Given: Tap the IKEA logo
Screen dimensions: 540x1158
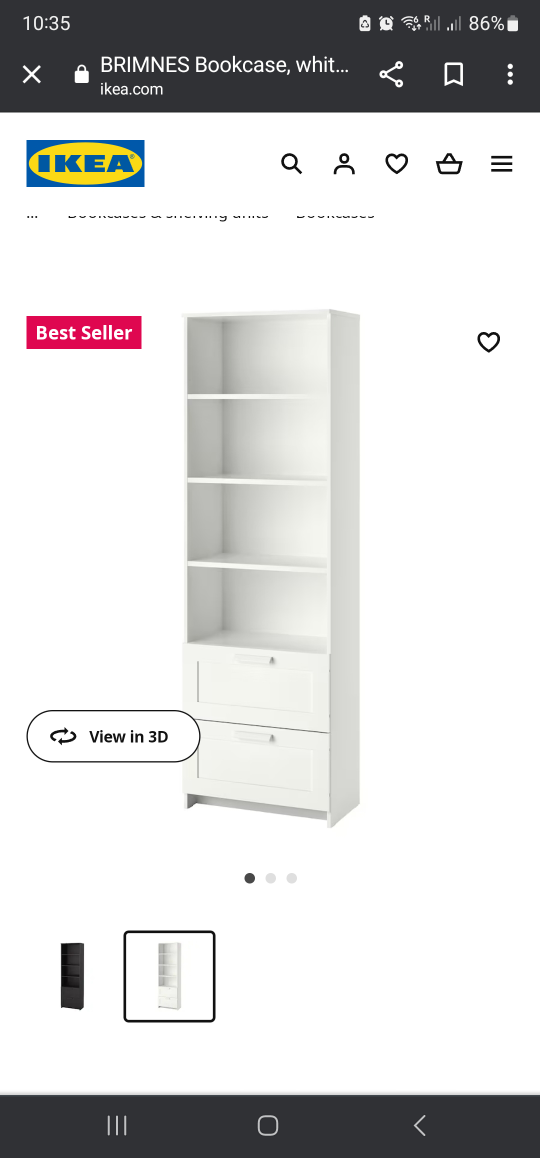Looking at the screenshot, I should click(x=86, y=163).
